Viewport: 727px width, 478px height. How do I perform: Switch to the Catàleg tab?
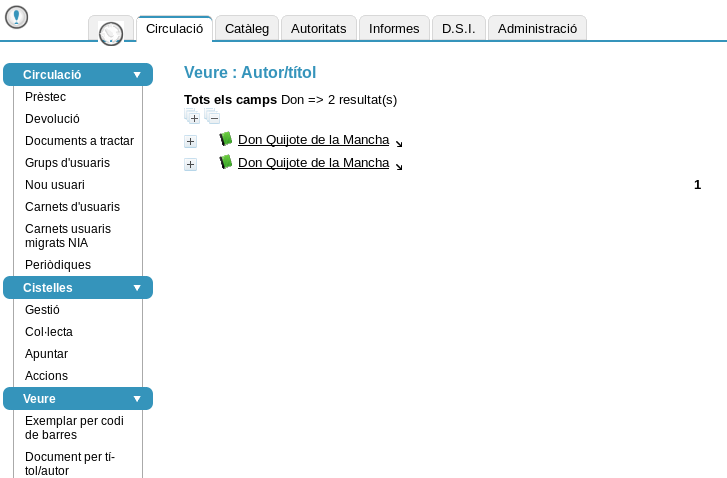(x=247, y=29)
